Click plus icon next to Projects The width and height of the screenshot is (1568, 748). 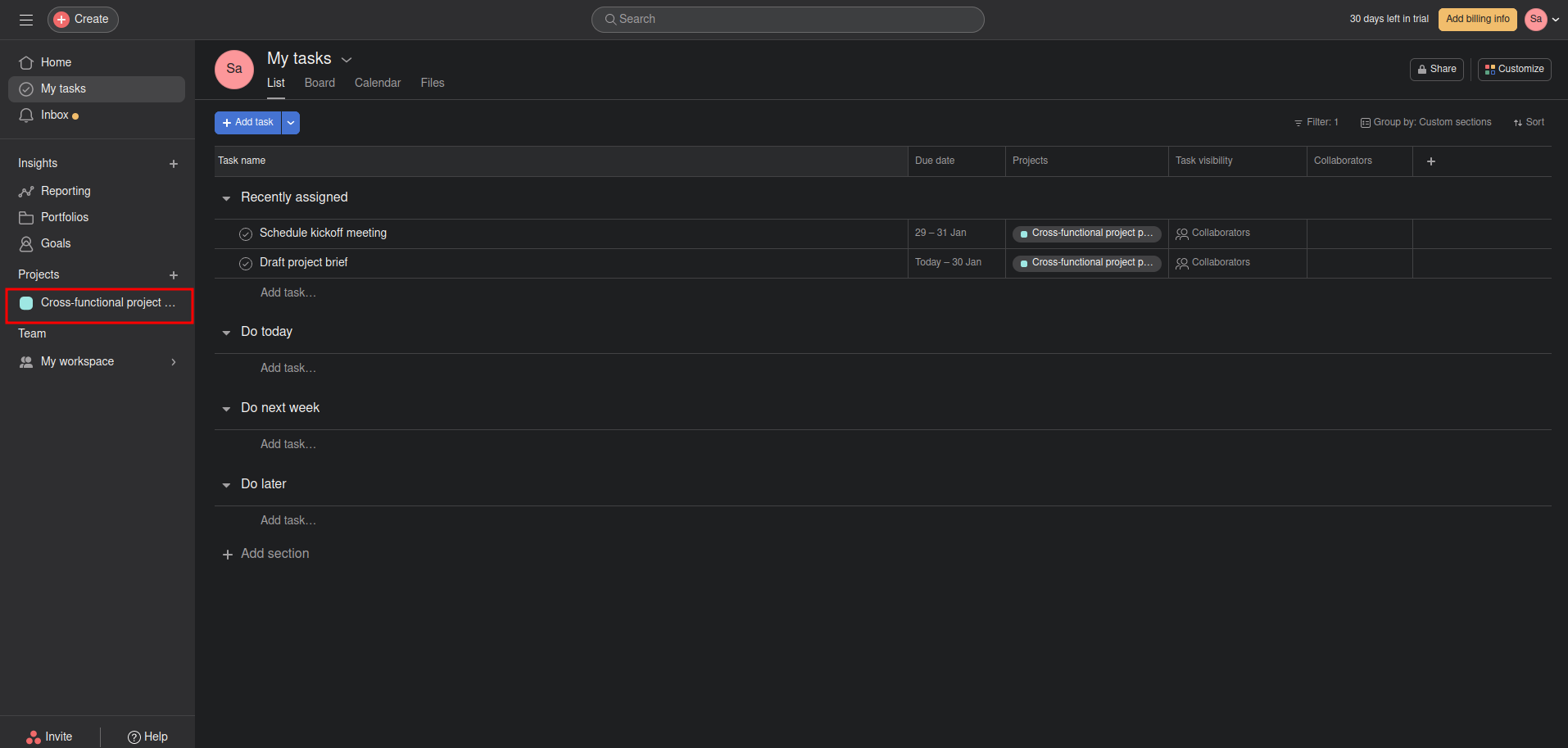click(174, 275)
